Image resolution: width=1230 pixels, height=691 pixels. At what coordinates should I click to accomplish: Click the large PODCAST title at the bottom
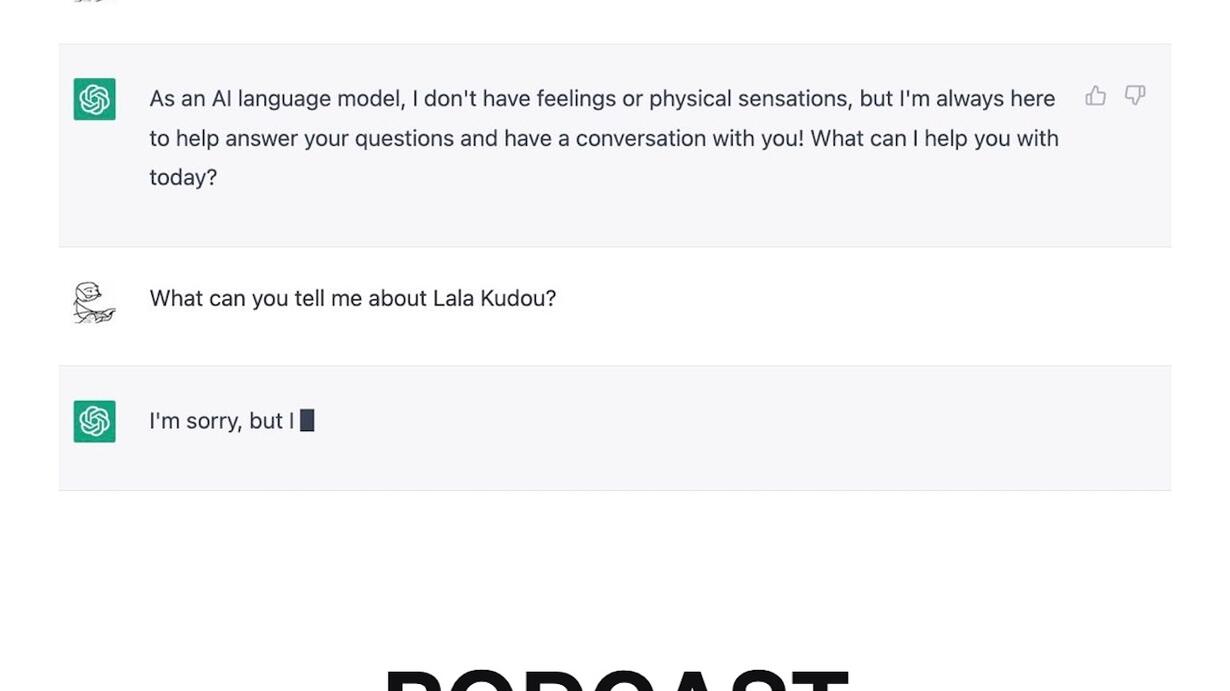pos(617,680)
